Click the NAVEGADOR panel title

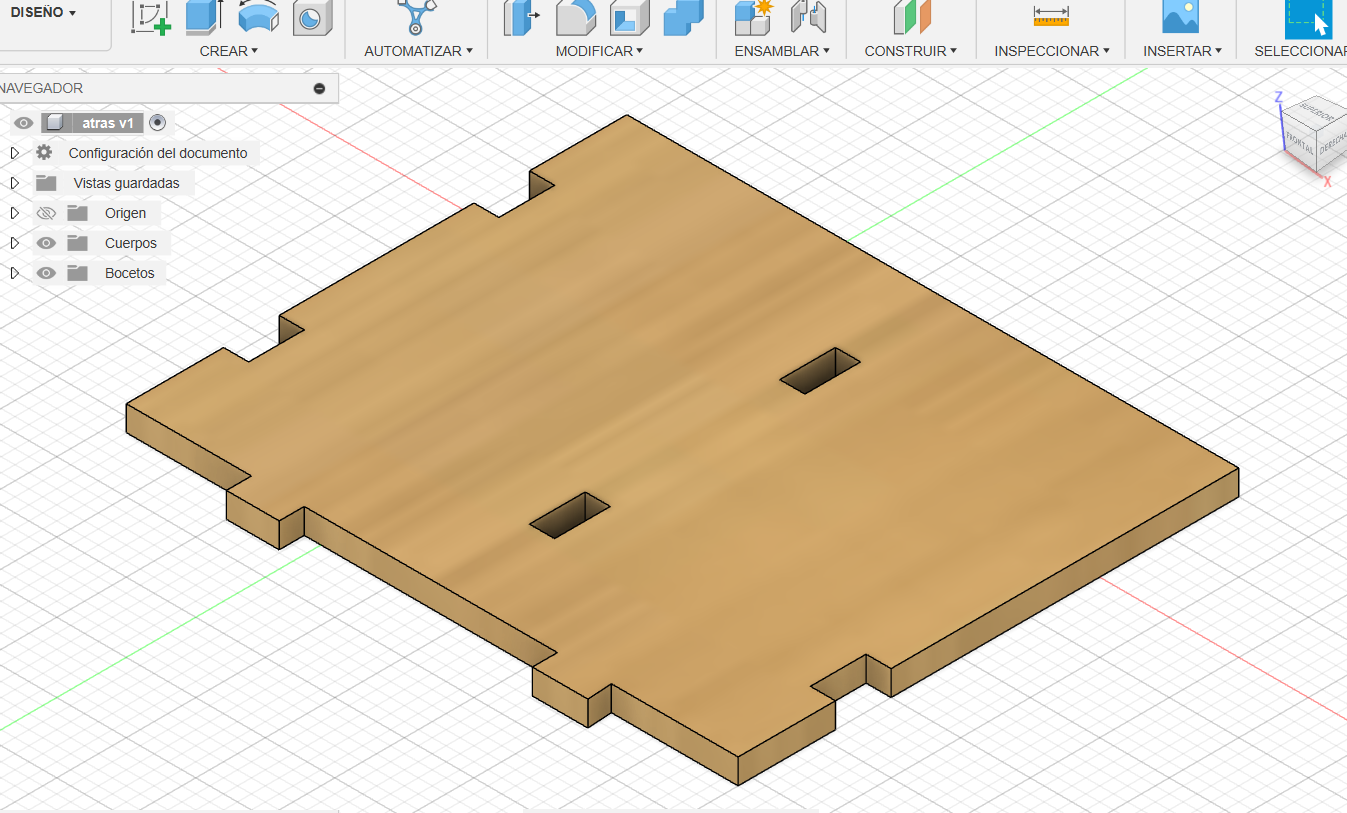(42, 88)
